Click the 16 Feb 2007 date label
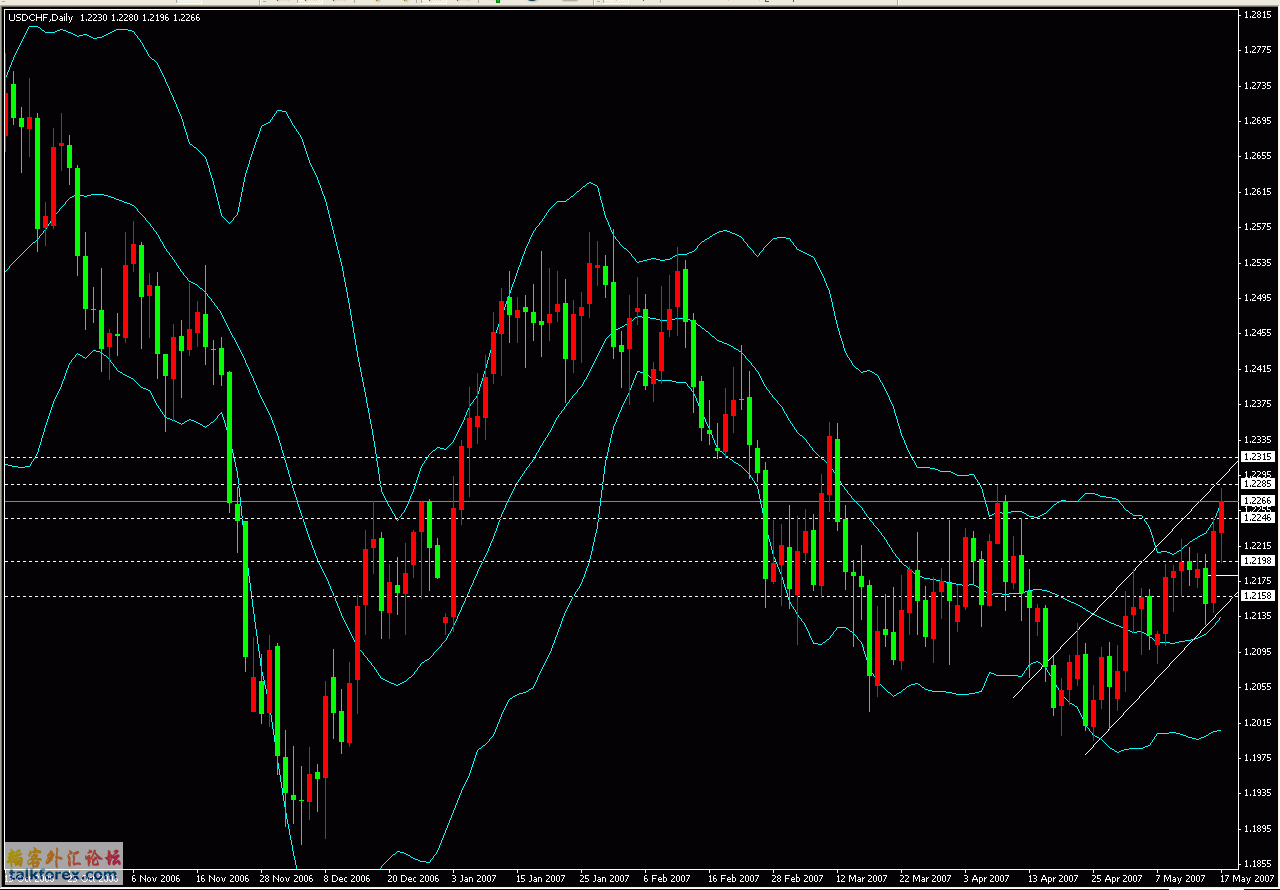The width and height of the screenshot is (1280, 890). point(732,879)
